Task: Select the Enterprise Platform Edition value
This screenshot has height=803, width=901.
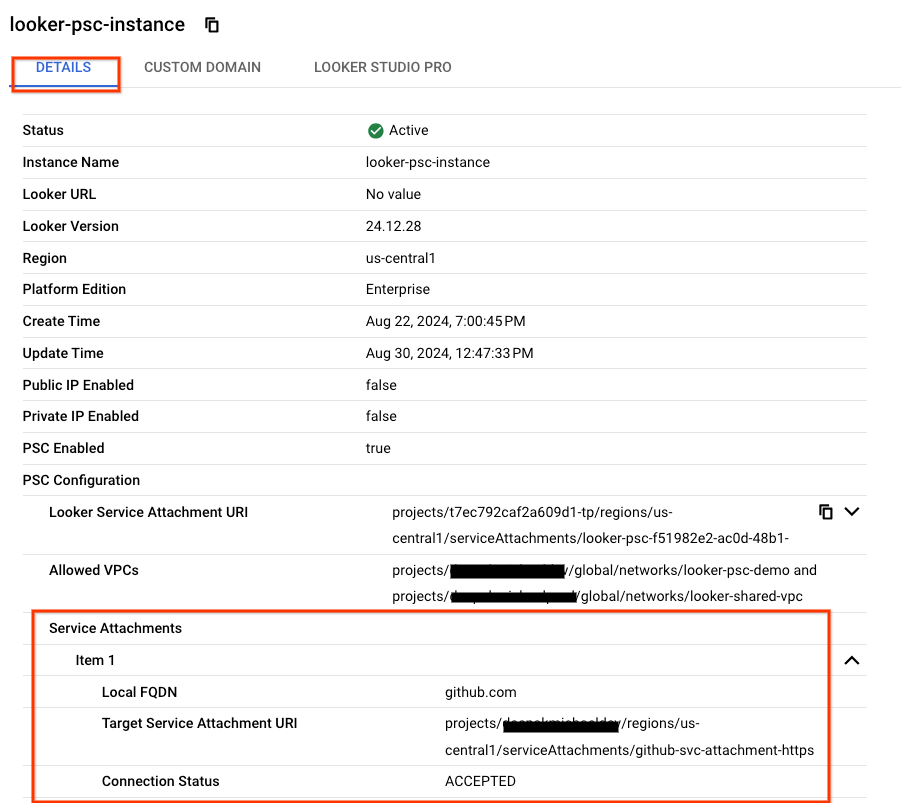Action: [397, 289]
